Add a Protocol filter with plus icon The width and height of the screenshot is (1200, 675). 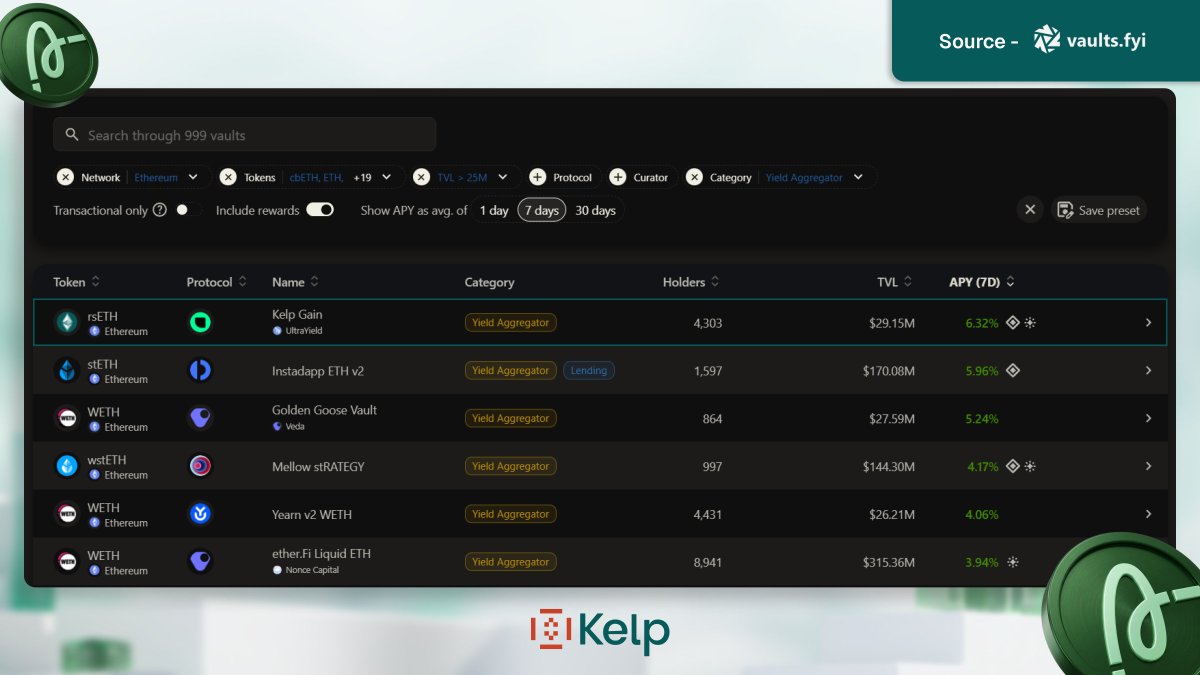[x=537, y=177]
